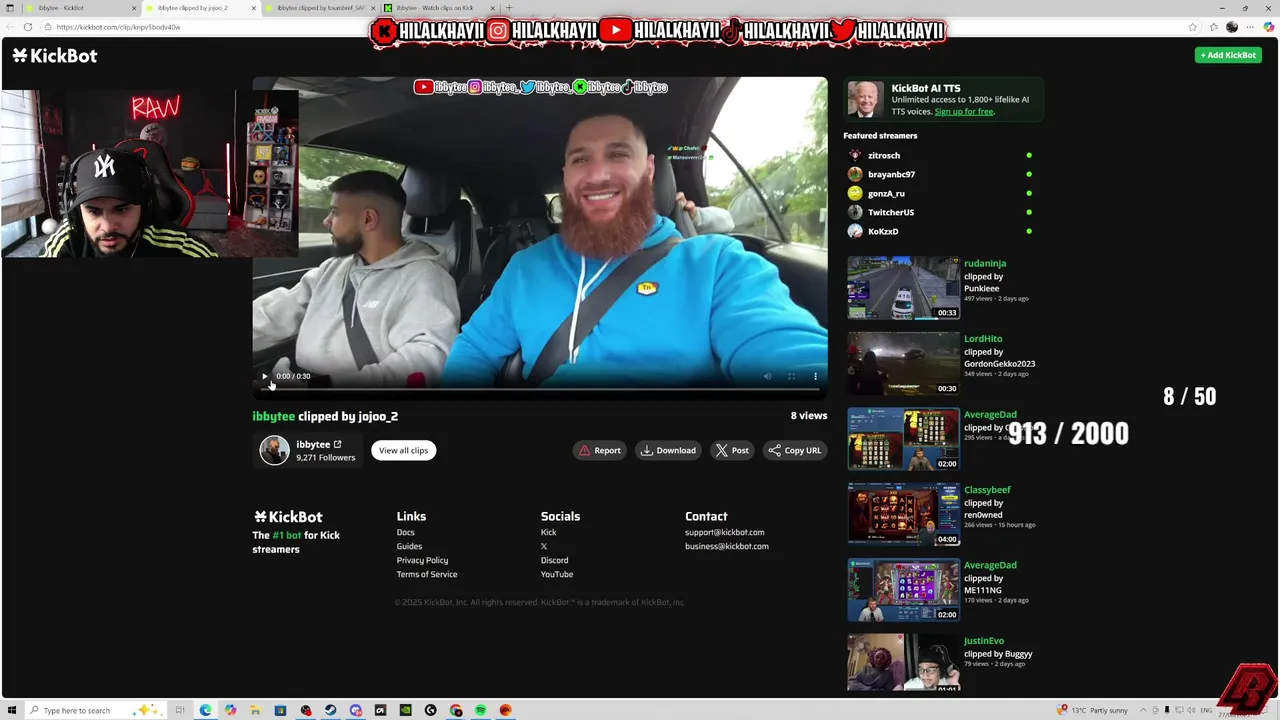Open ibbytee external channel link

(337, 444)
